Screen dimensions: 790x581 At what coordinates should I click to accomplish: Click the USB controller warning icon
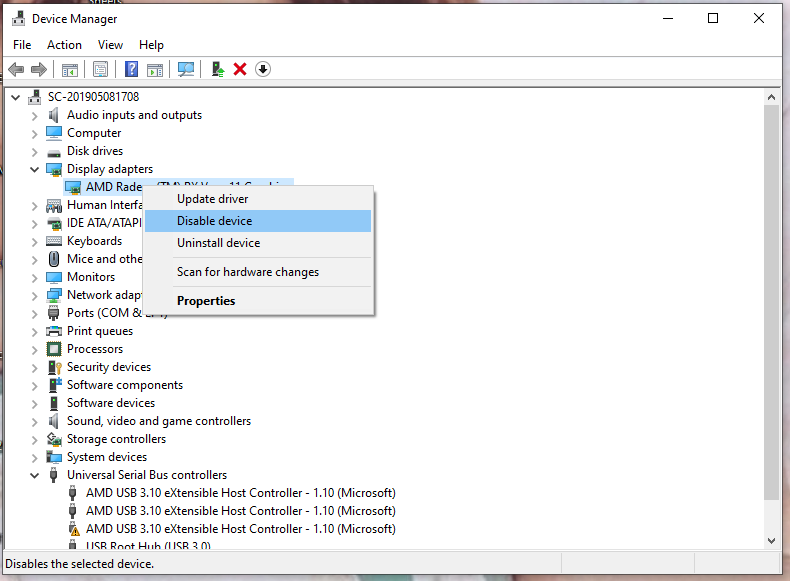(x=74, y=529)
